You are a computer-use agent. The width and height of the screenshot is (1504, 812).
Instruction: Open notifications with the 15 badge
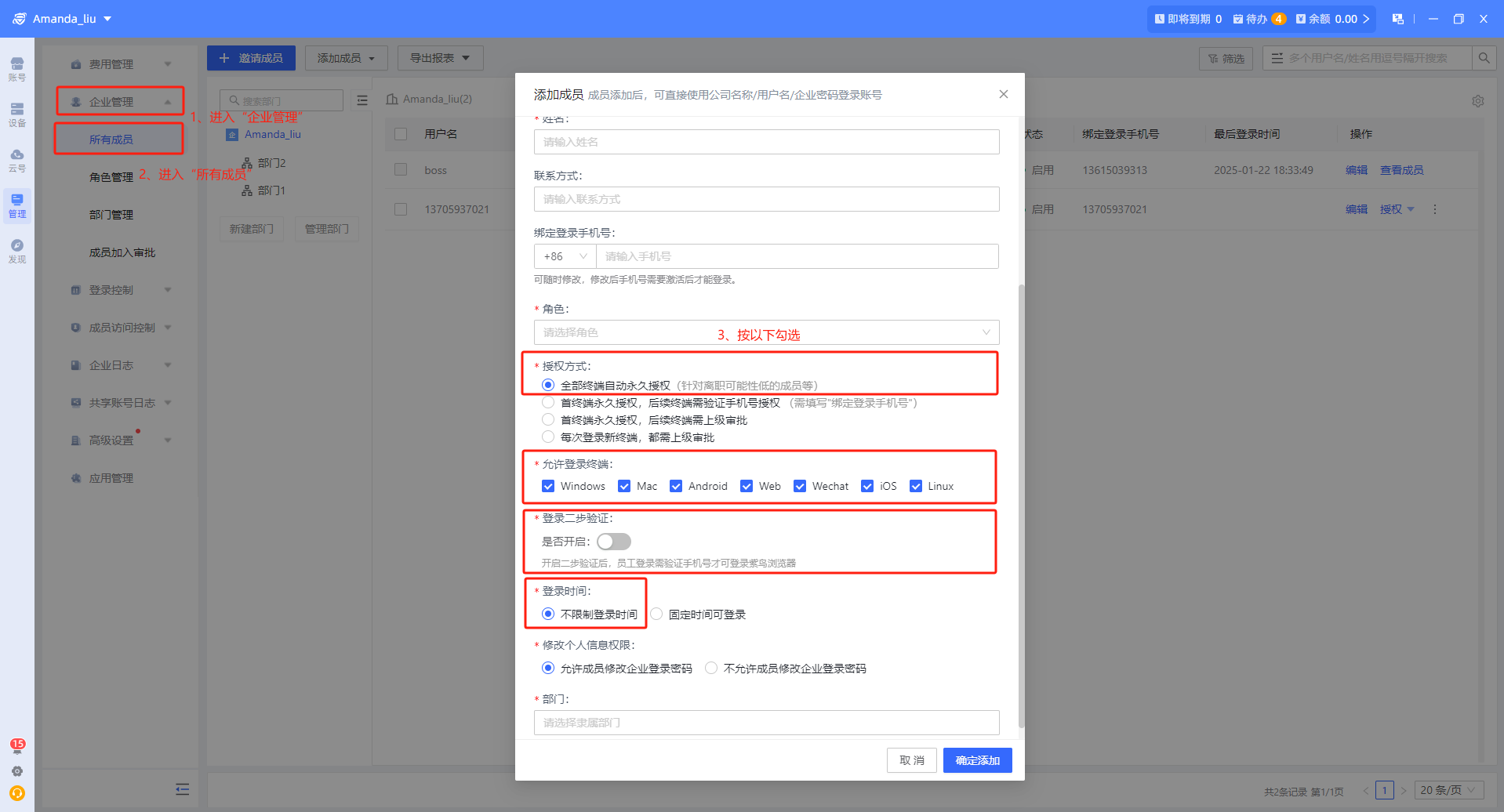point(17,745)
